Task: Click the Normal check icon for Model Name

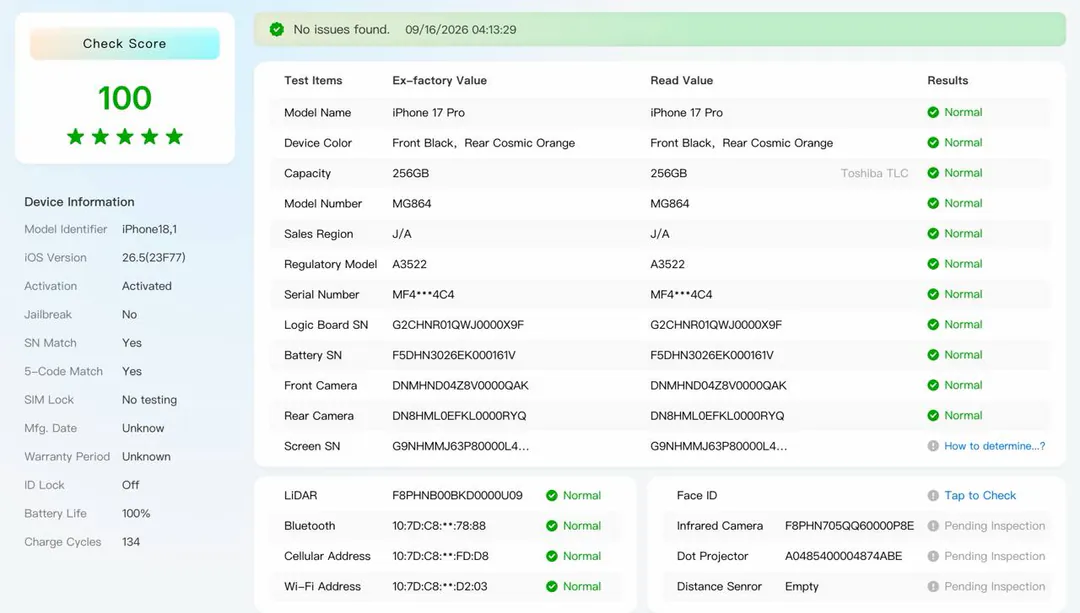Action: pos(933,112)
